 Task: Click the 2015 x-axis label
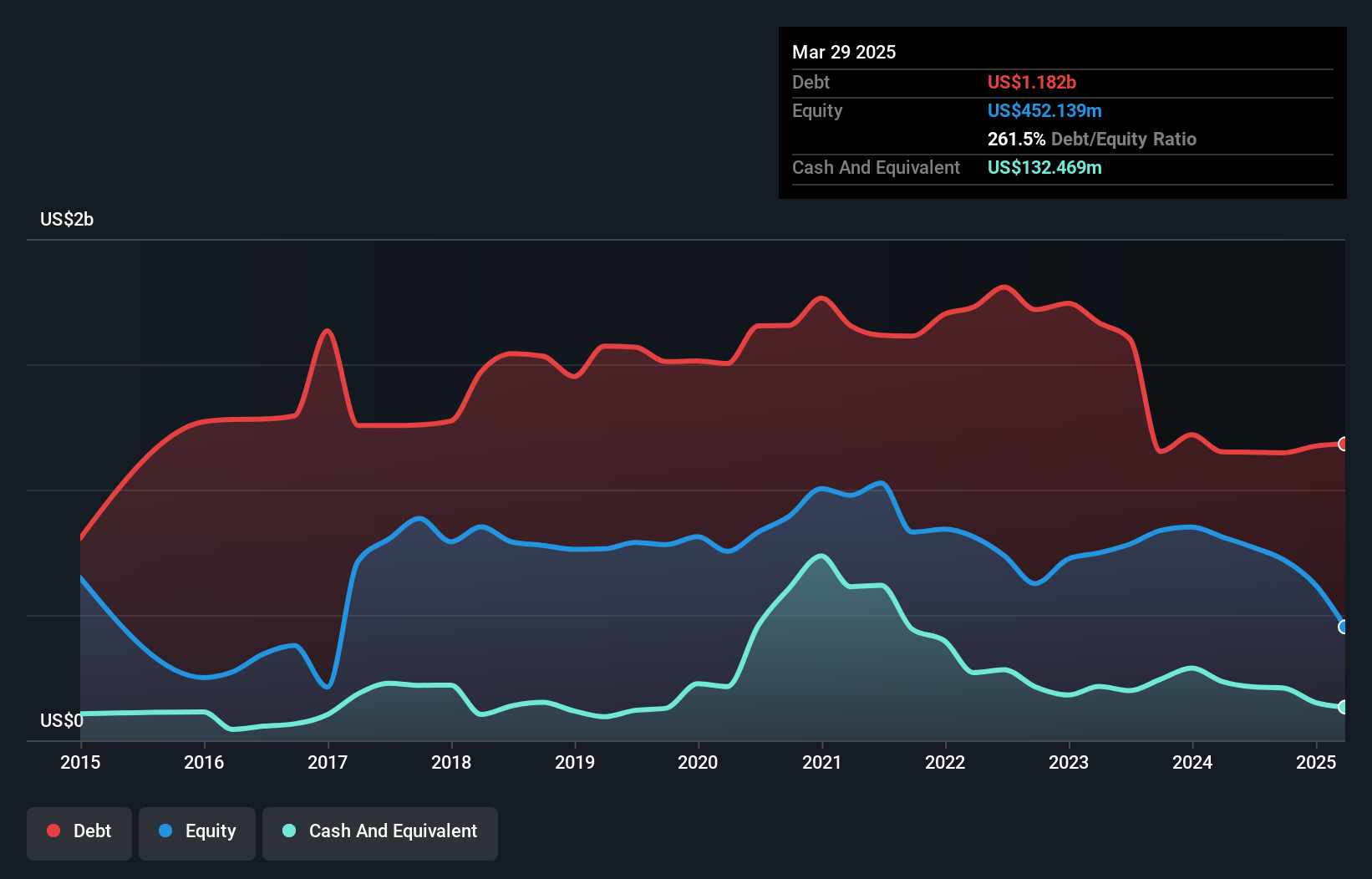(x=80, y=762)
